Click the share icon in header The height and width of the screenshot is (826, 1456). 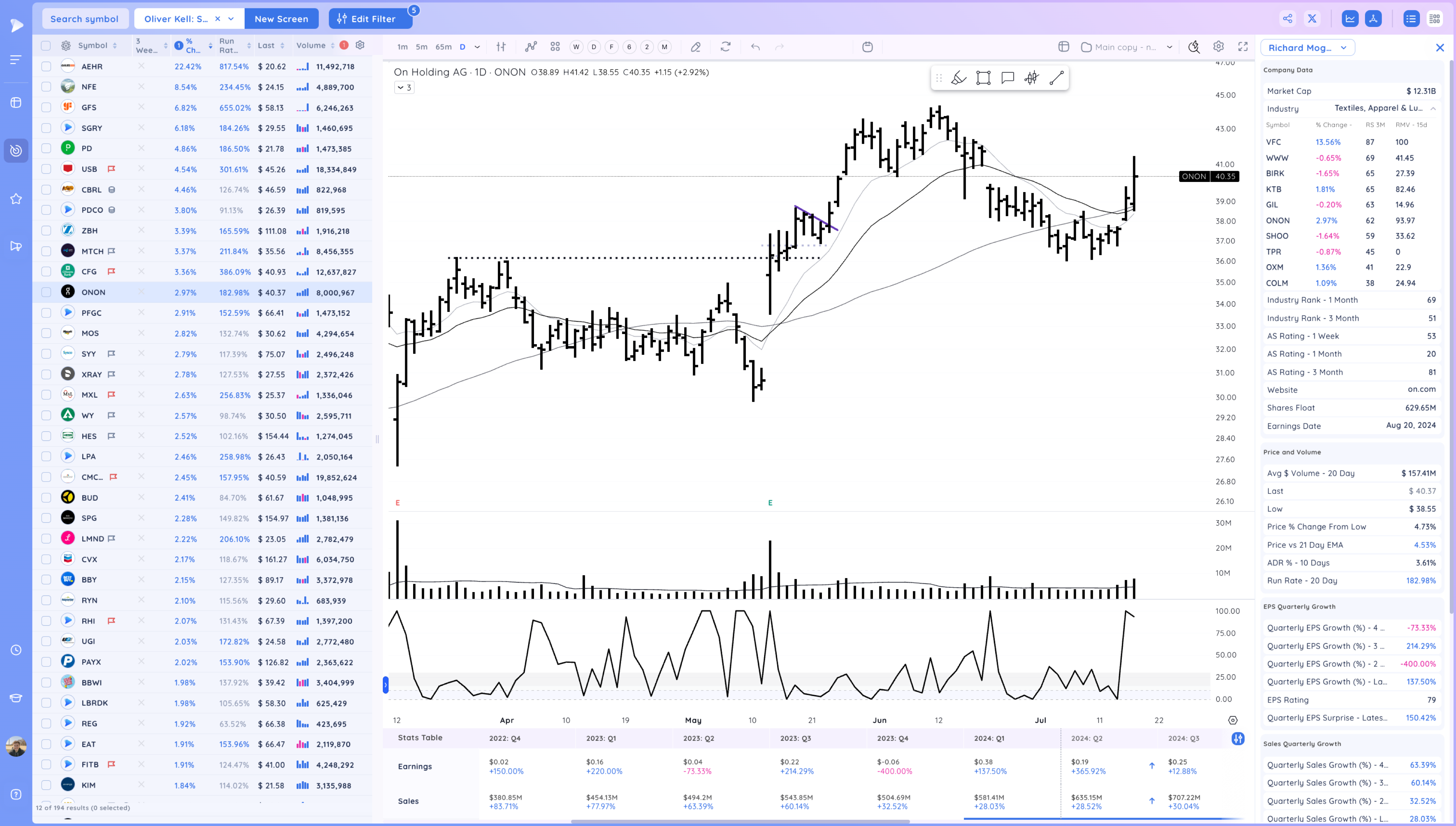coord(1287,19)
